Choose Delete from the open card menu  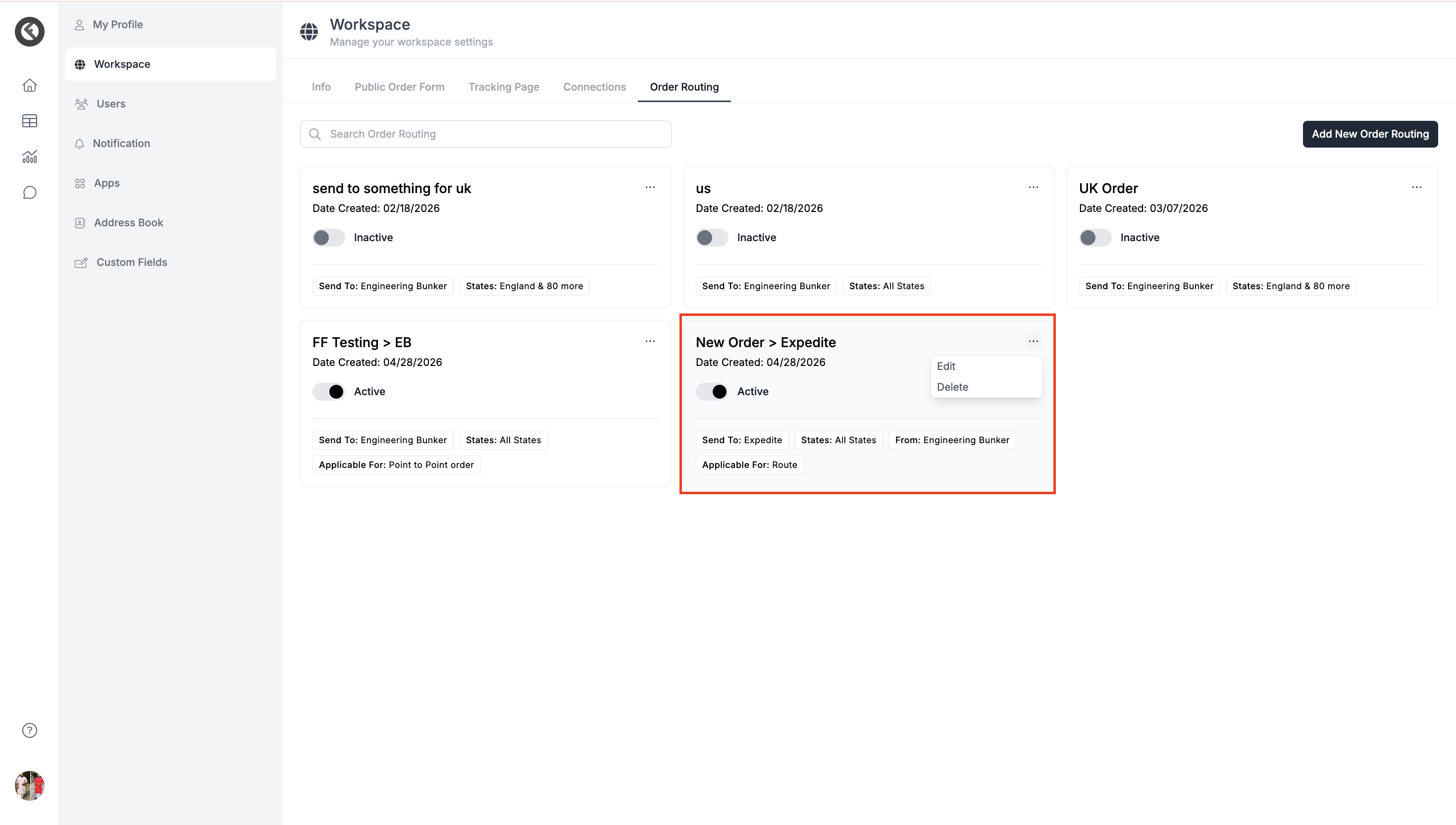click(952, 387)
